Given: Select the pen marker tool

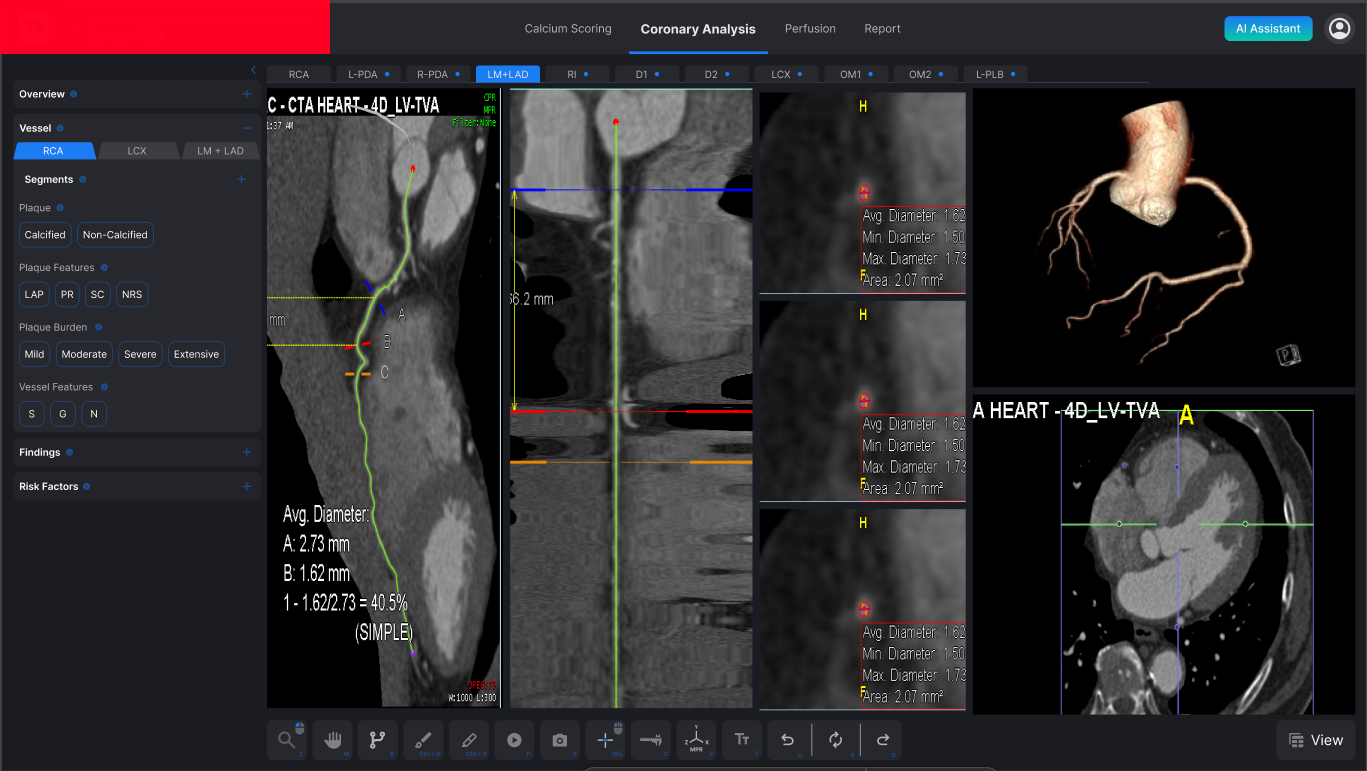Looking at the screenshot, I should pyautogui.click(x=469, y=740).
